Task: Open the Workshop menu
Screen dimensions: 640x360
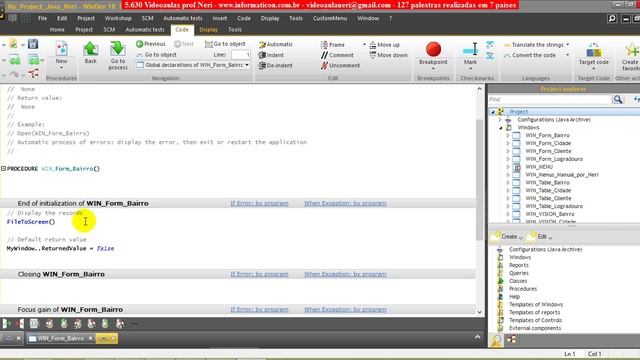Action: [118, 18]
